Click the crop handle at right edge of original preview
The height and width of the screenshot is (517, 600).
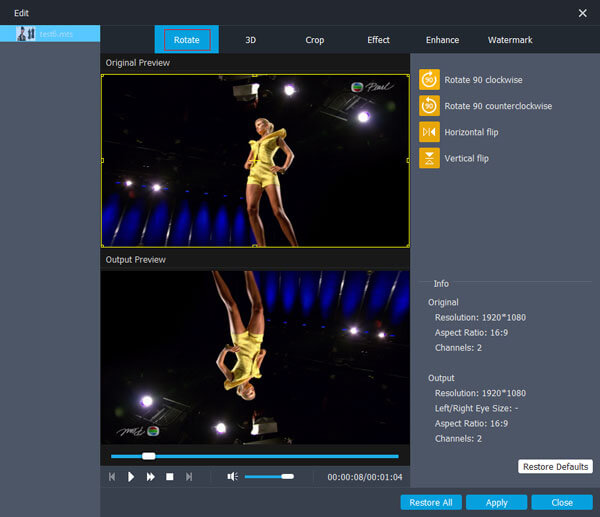(408, 160)
